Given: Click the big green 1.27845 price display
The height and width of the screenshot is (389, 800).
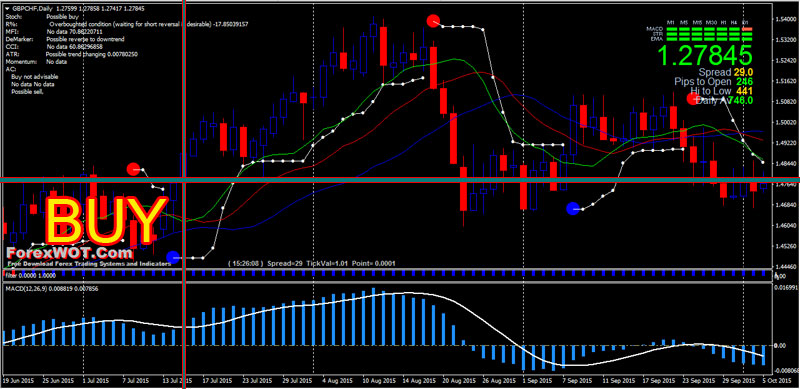Looking at the screenshot, I should click(705, 55).
